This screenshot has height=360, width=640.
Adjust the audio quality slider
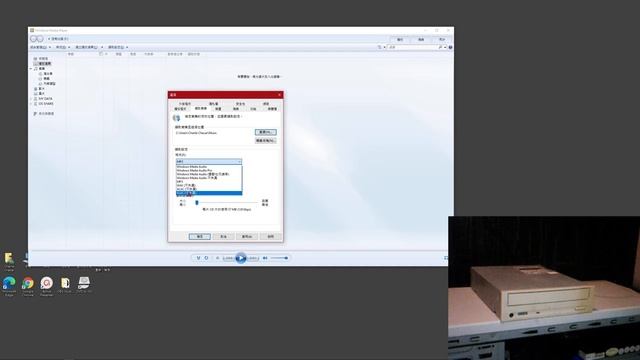click(x=197, y=202)
